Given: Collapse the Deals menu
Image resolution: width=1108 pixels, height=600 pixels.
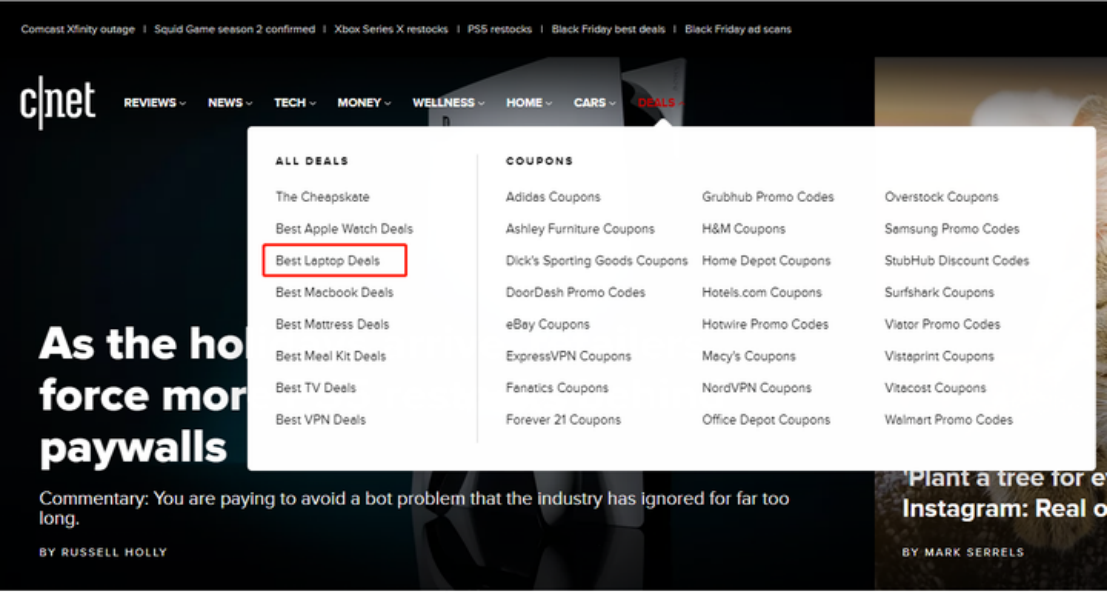Looking at the screenshot, I should [660, 103].
